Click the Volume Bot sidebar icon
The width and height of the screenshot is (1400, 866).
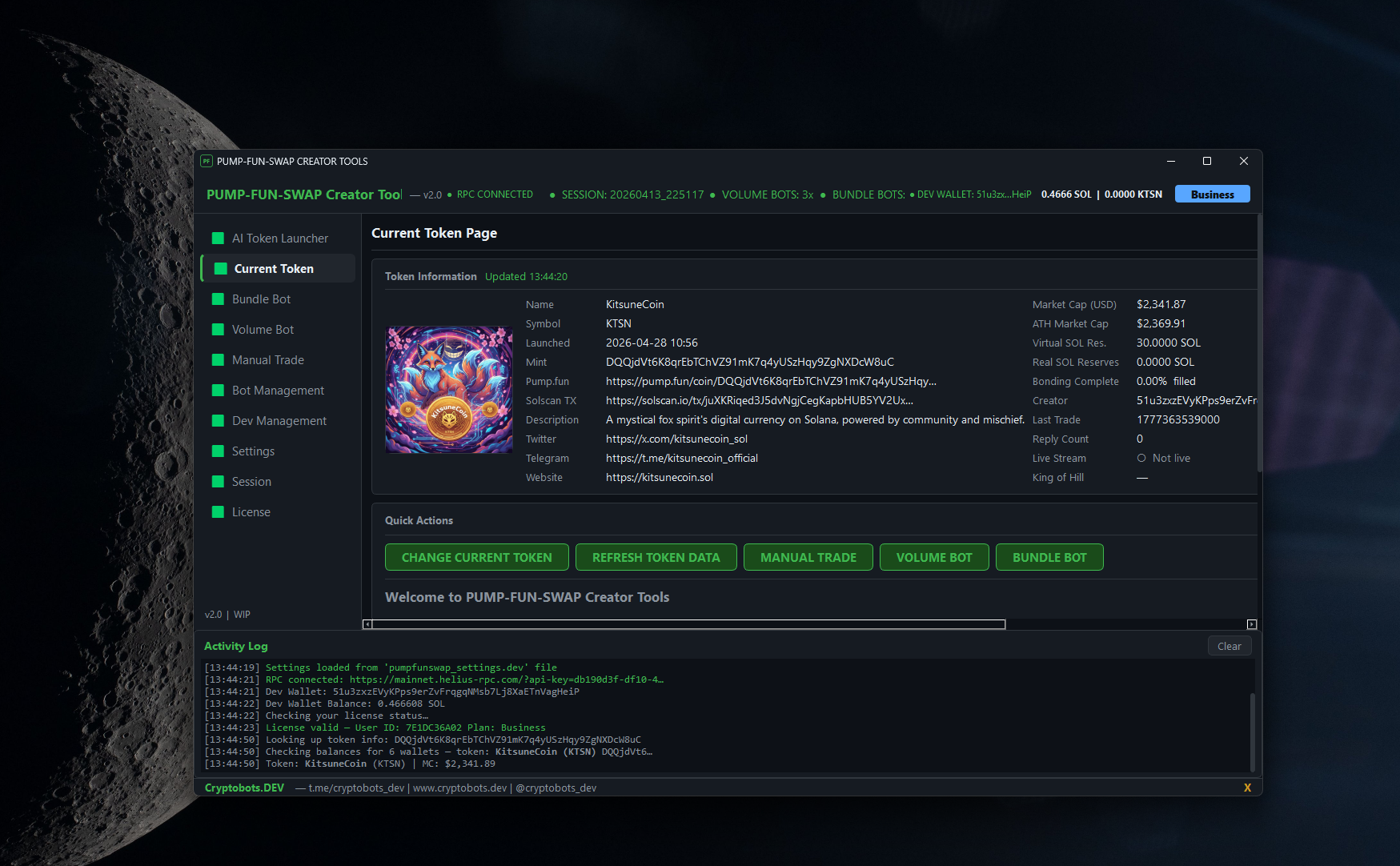coord(218,330)
